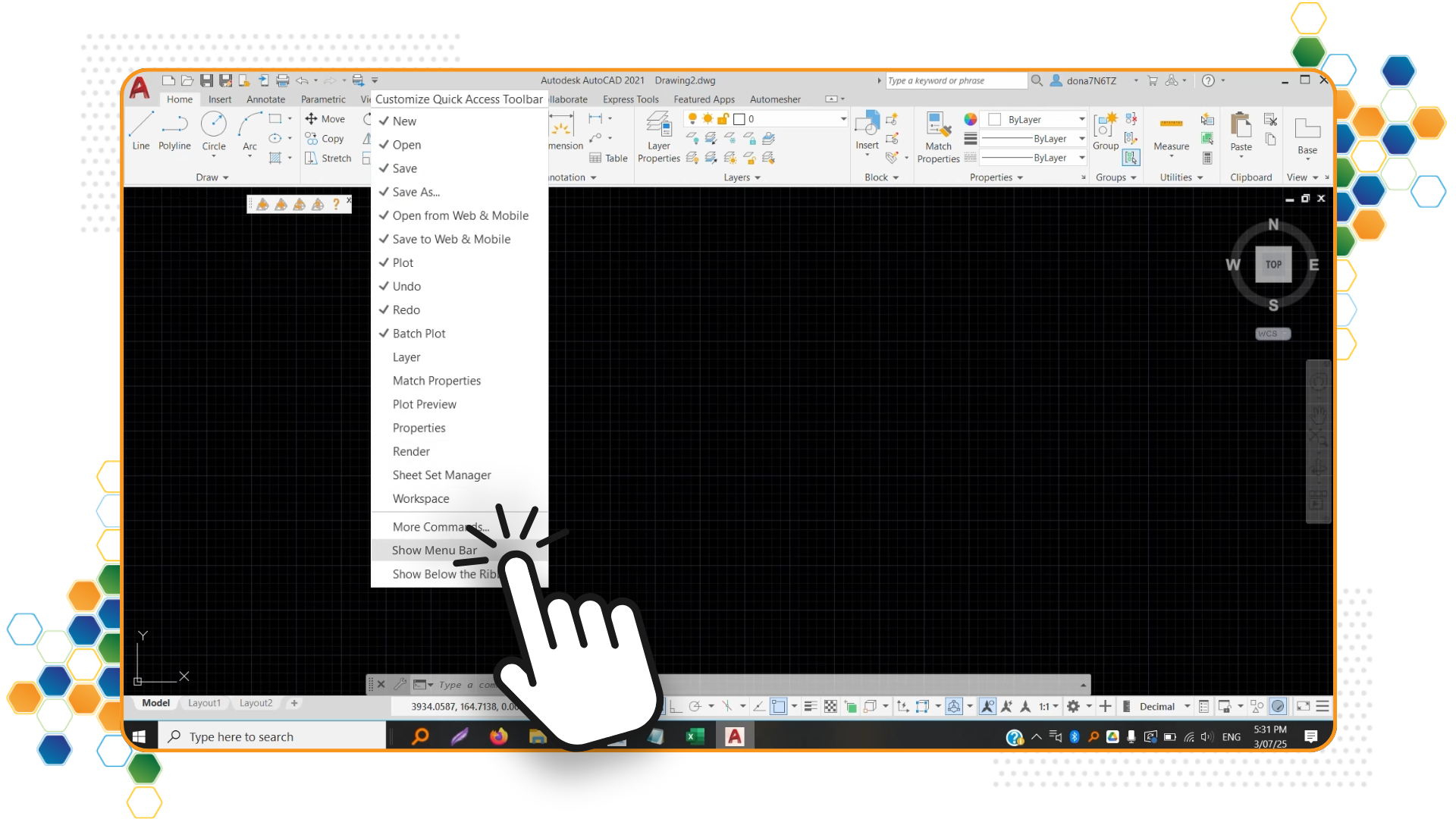
Task: Select the Polyline tool
Action: click(174, 130)
